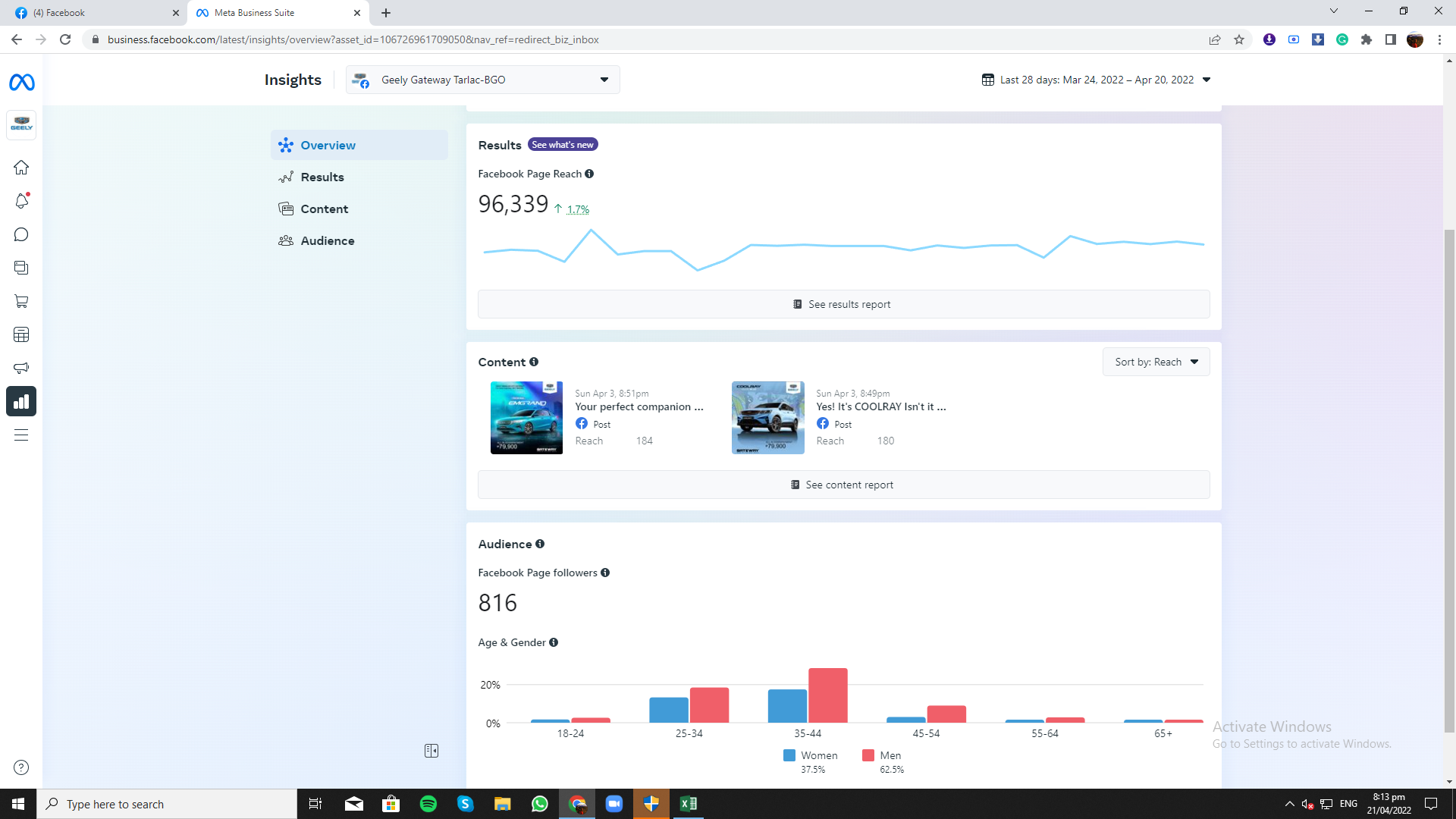Select Results in Insights menu
Screen dimensions: 1456x819
(359, 177)
